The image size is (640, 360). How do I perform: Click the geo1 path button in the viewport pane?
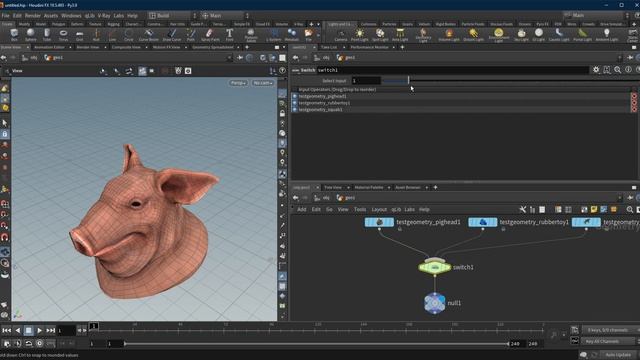pos(54,58)
